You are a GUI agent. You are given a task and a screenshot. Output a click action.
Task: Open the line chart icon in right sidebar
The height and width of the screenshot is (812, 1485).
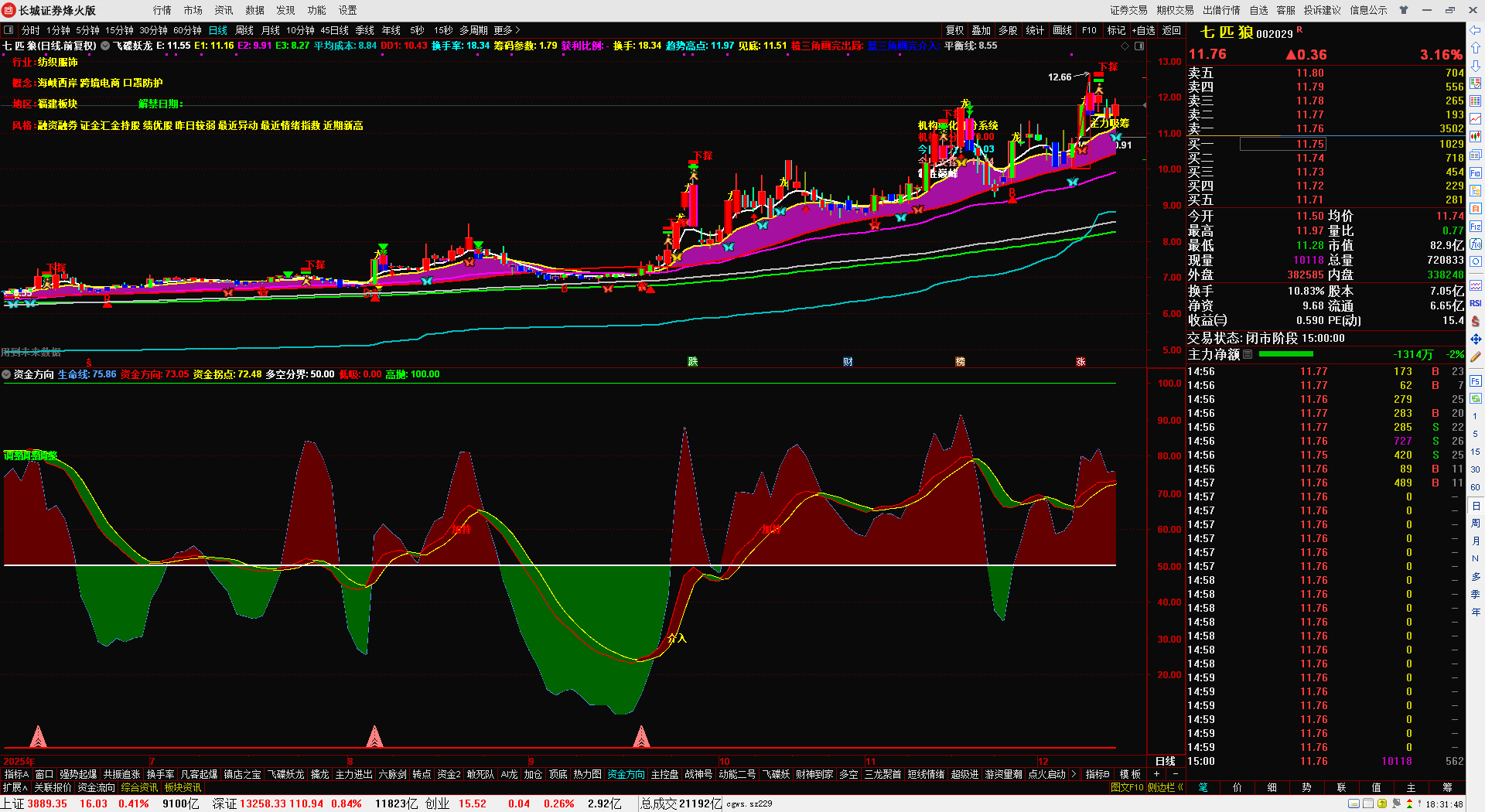(x=1476, y=119)
